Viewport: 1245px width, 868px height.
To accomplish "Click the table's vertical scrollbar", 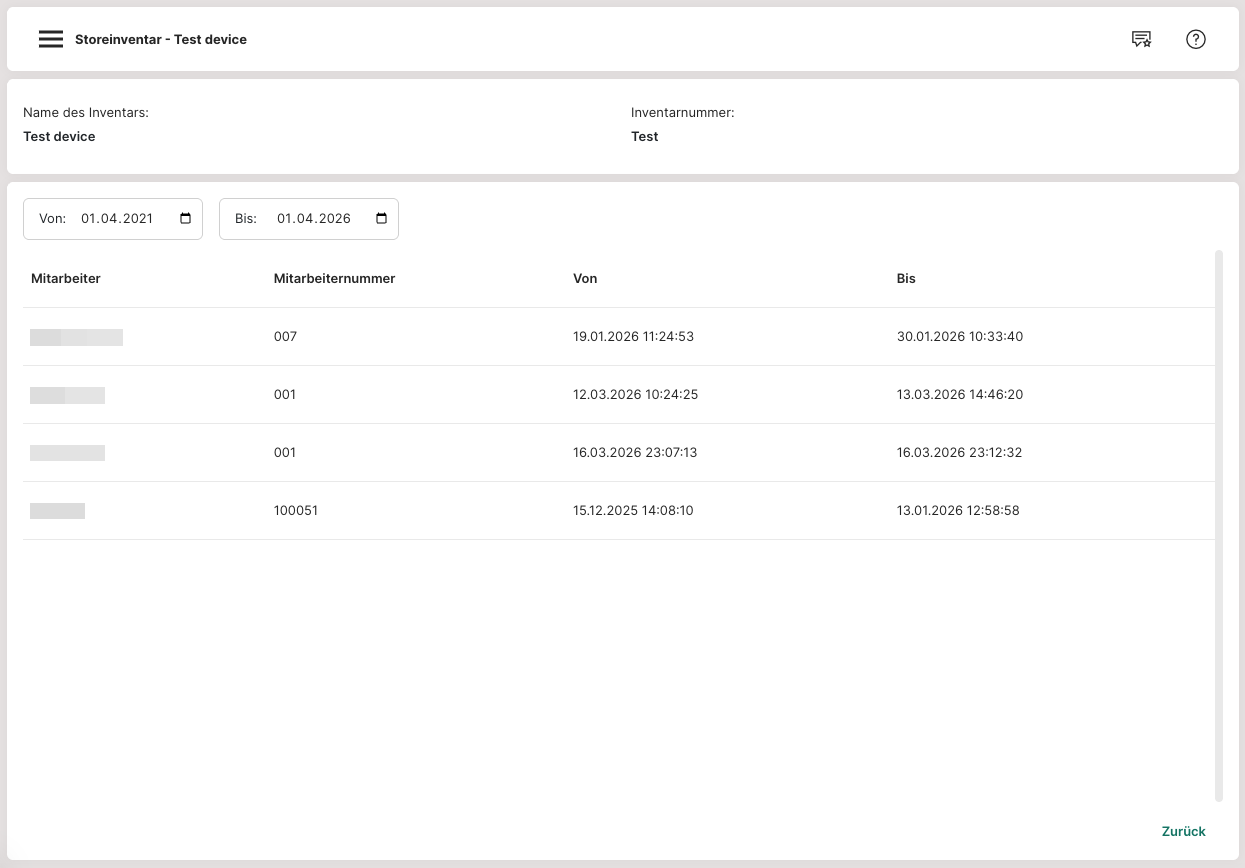I will click(1218, 525).
